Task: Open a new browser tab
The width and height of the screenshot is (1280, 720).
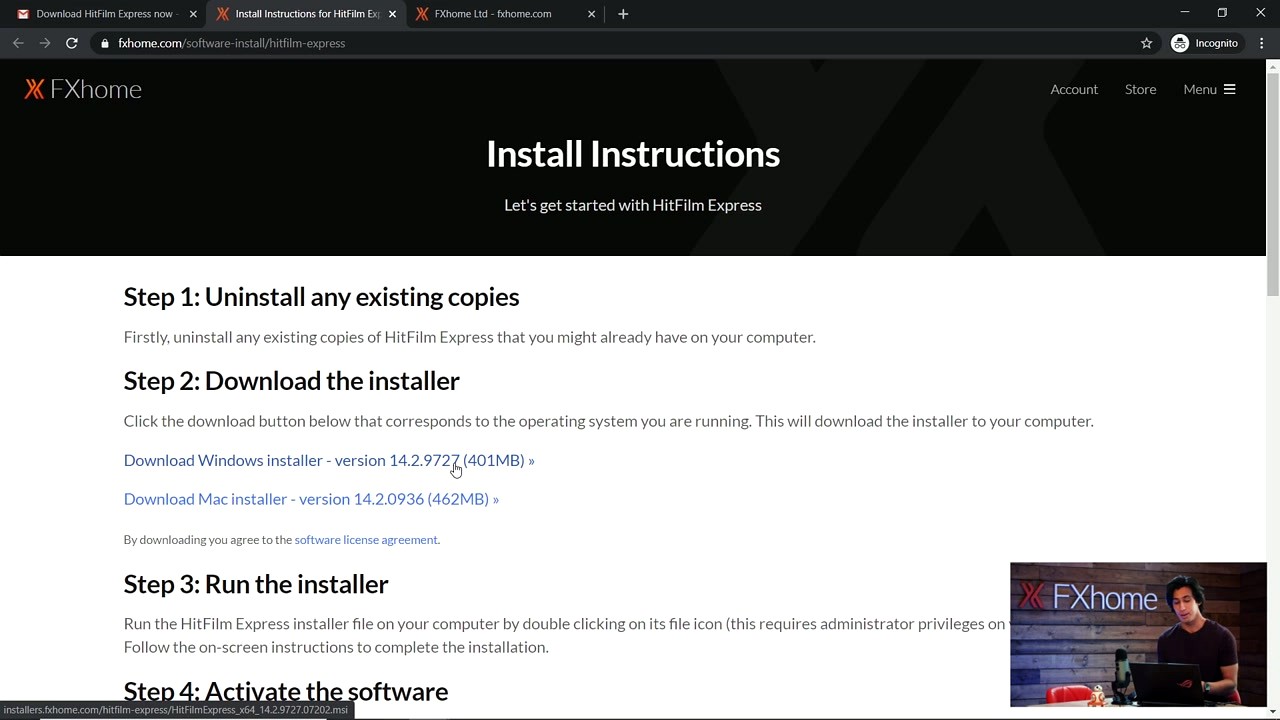Action: (623, 13)
